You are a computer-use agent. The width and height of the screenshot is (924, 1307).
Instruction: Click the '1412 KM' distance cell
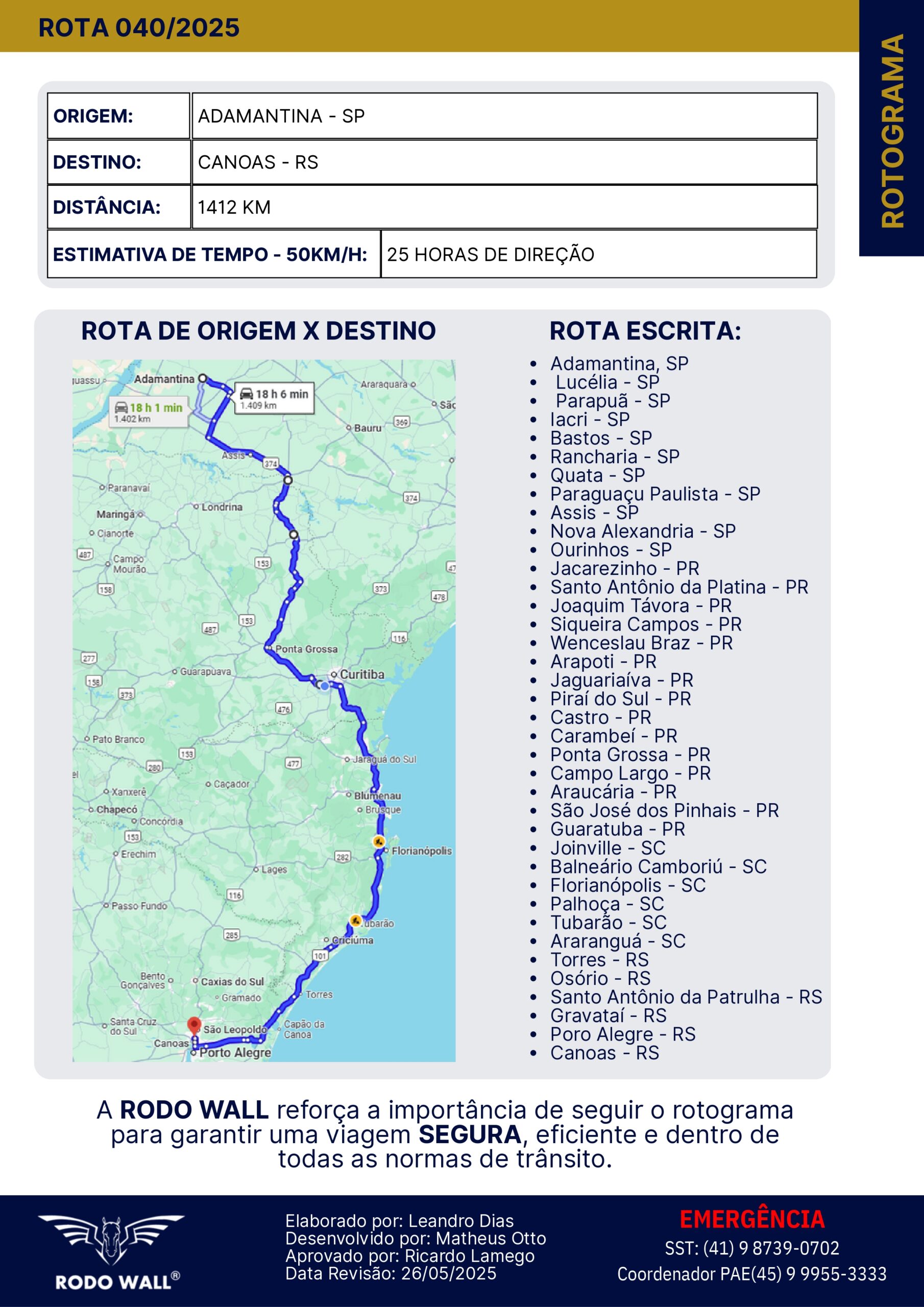[x=504, y=207]
